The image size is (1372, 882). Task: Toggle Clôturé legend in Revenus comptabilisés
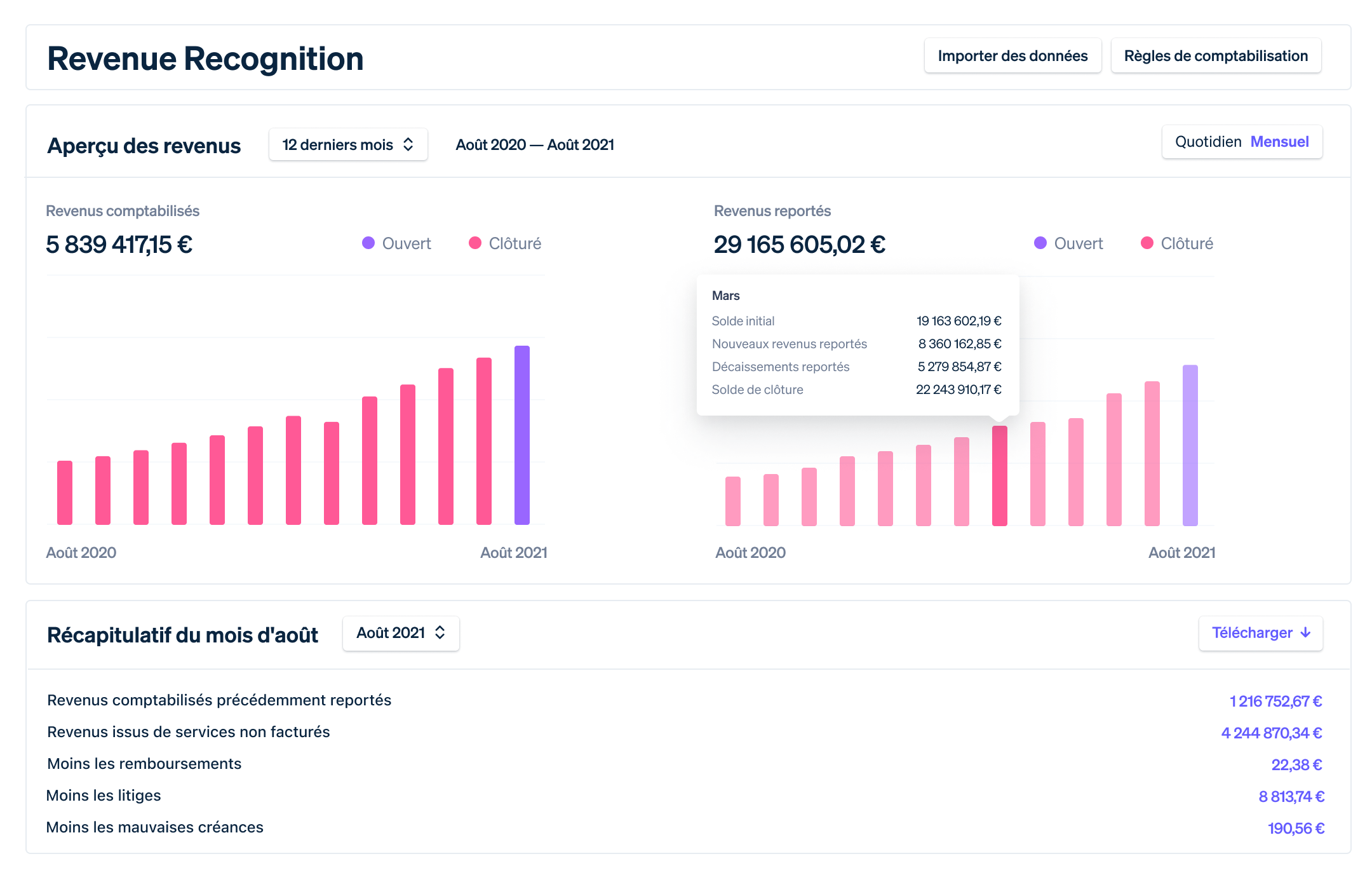(505, 243)
